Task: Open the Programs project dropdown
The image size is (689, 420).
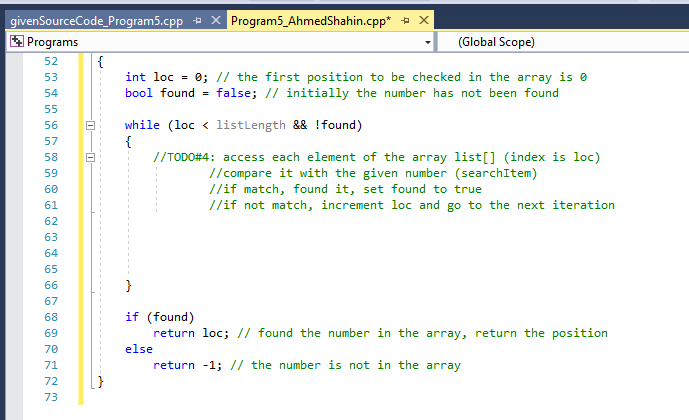Action: [428, 42]
